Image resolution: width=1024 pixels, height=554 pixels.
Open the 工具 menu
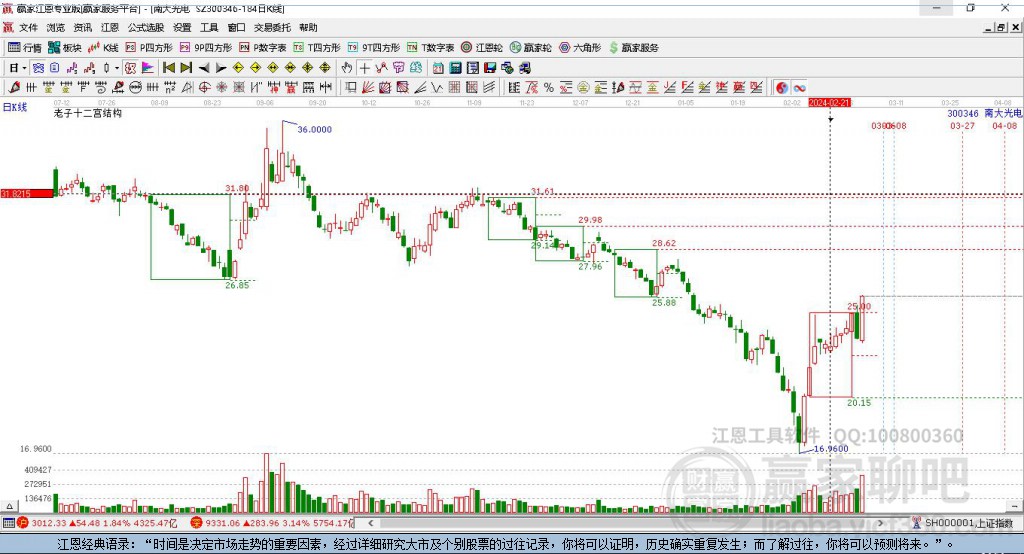point(209,27)
